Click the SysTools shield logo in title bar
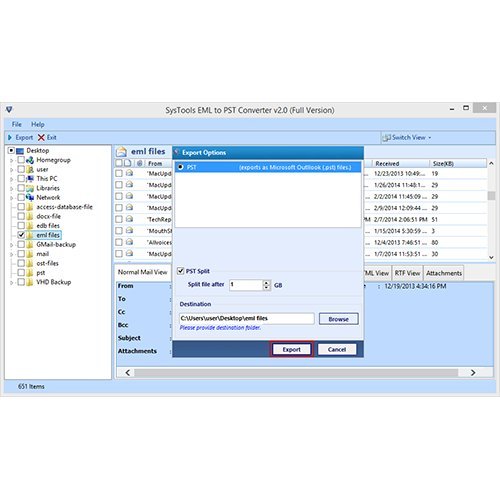The image size is (500, 500). tap(9, 109)
